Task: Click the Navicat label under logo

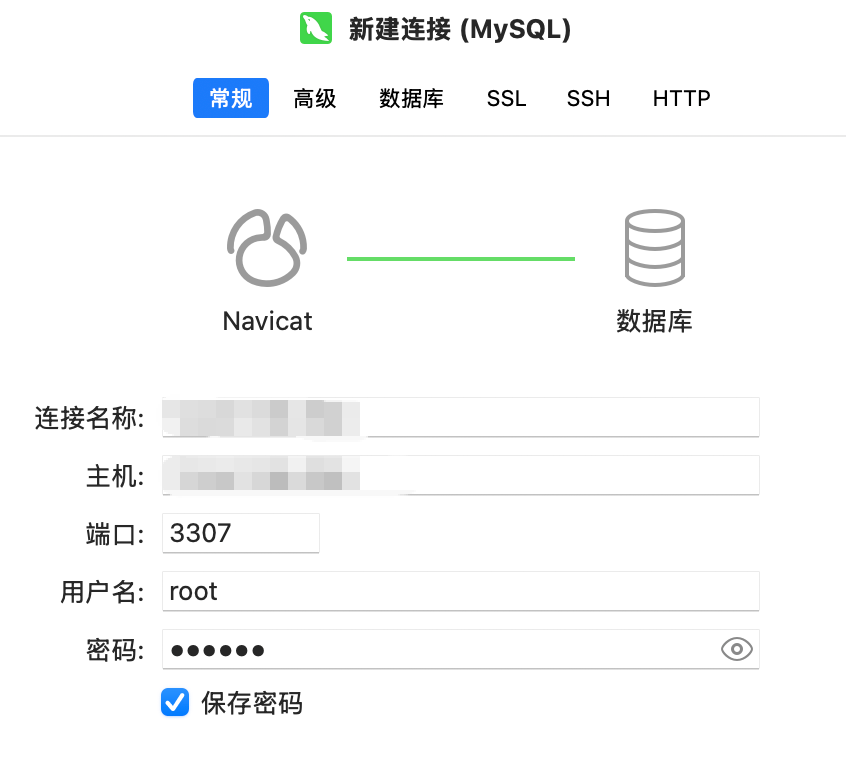Action: tap(267, 322)
